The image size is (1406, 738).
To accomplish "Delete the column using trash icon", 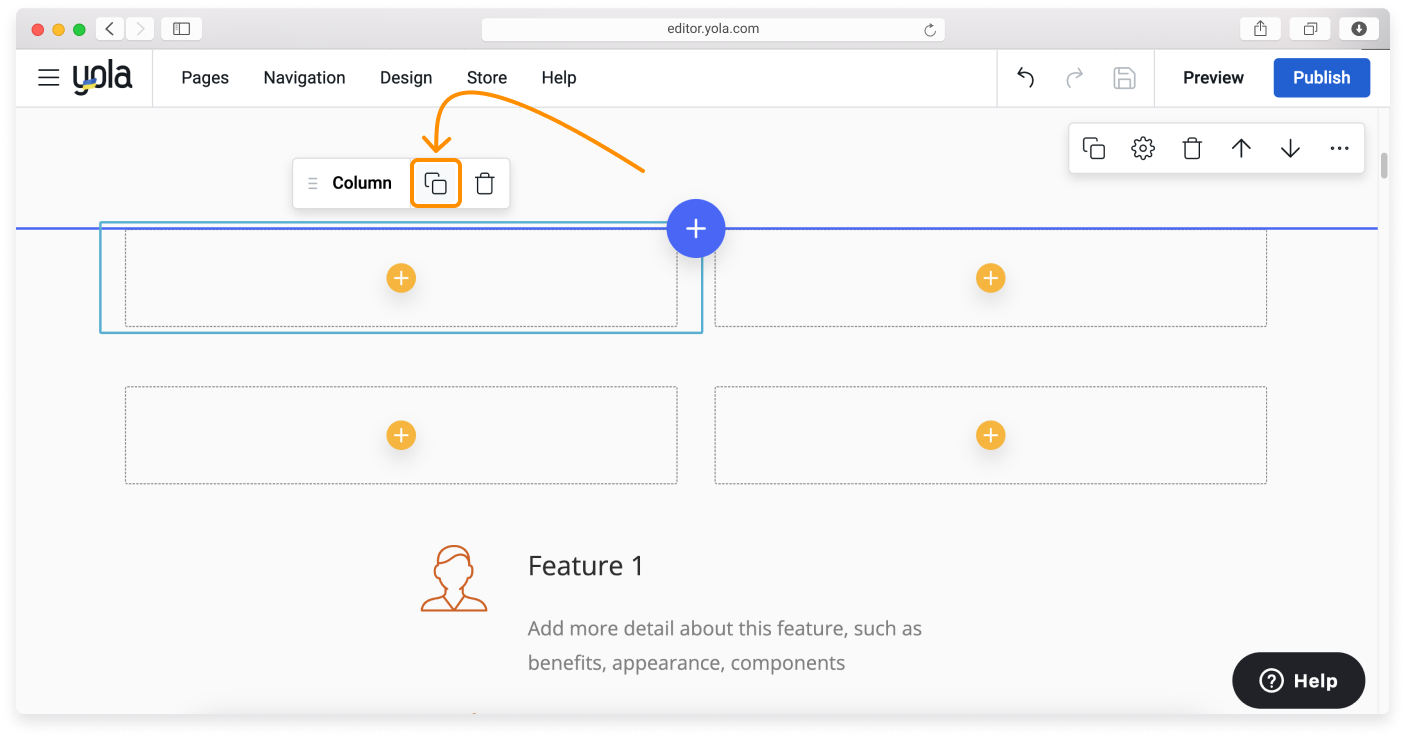I will coord(485,183).
